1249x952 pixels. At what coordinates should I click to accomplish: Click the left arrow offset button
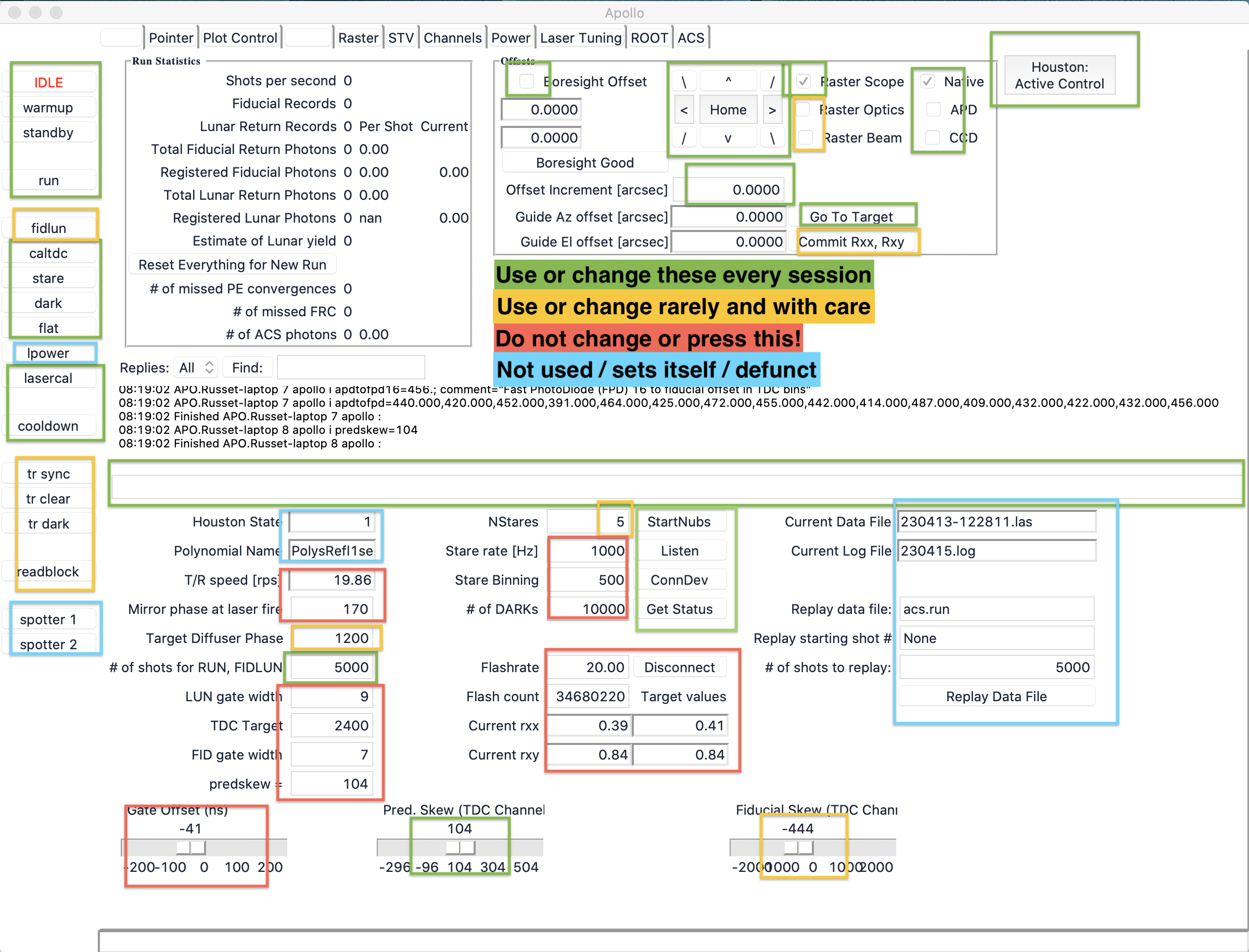684,110
